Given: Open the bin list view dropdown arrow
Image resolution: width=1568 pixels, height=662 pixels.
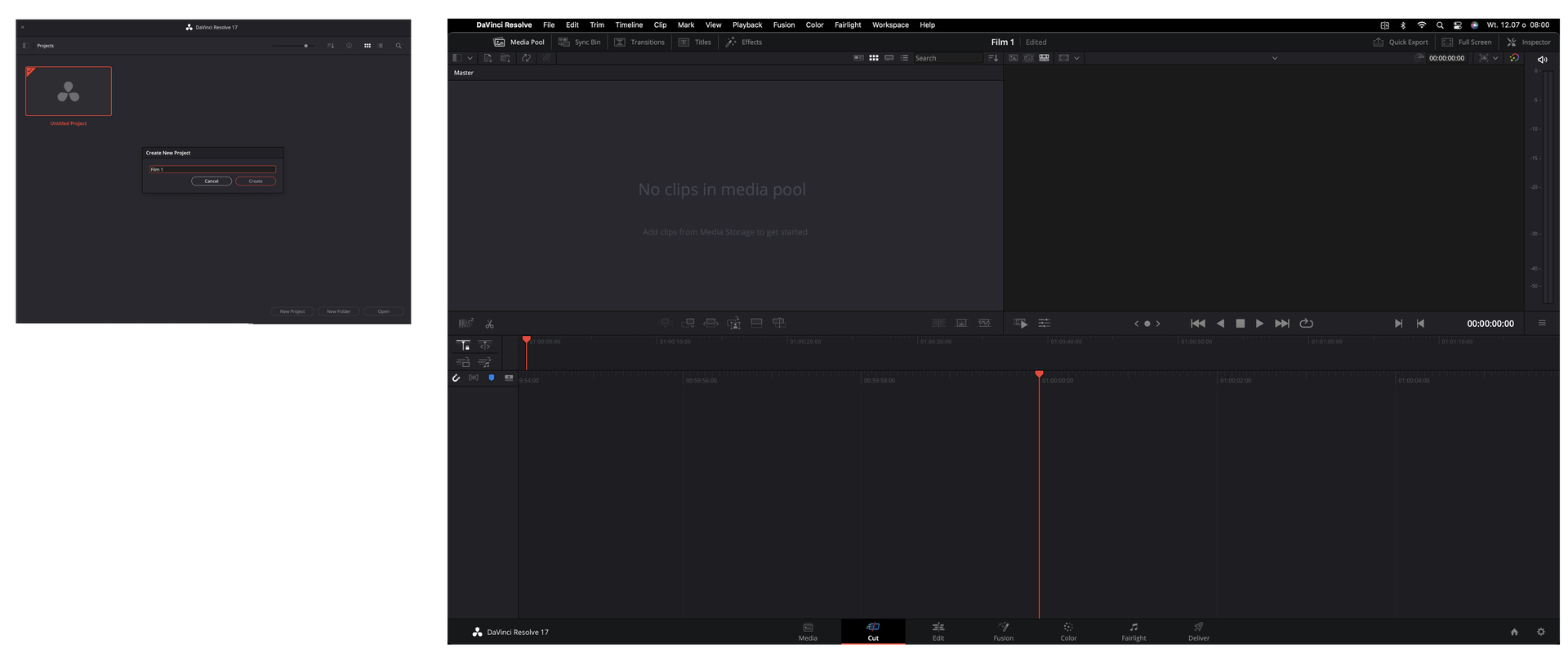Looking at the screenshot, I should [x=470, y=58].
